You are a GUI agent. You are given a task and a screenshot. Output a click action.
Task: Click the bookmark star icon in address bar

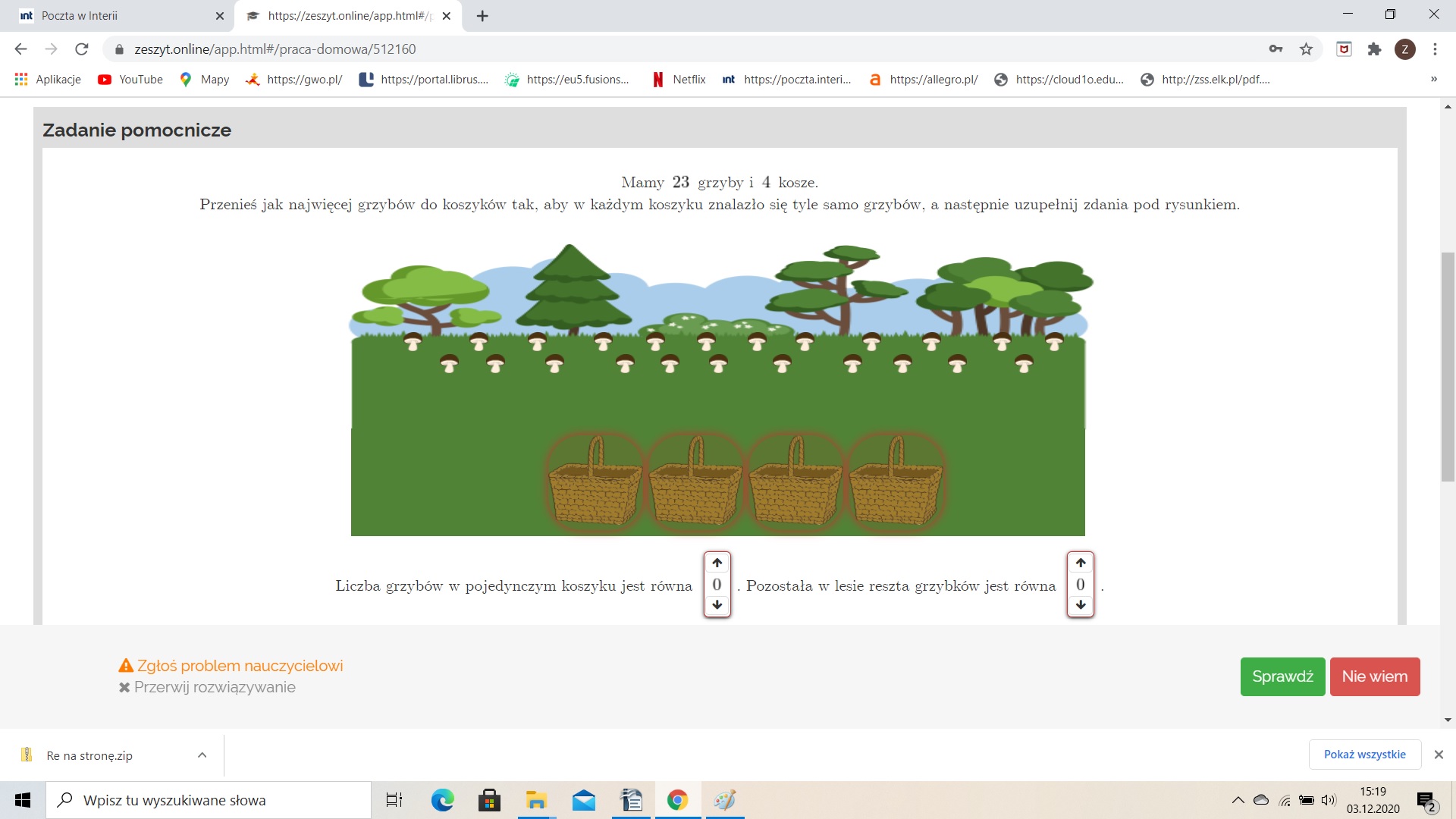[1306, 49]
